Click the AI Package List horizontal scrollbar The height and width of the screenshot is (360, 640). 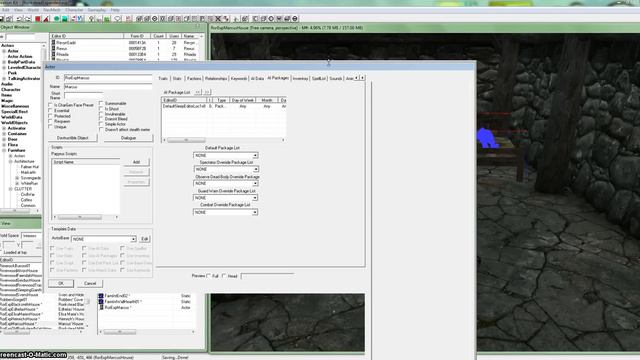pos(224,140)
